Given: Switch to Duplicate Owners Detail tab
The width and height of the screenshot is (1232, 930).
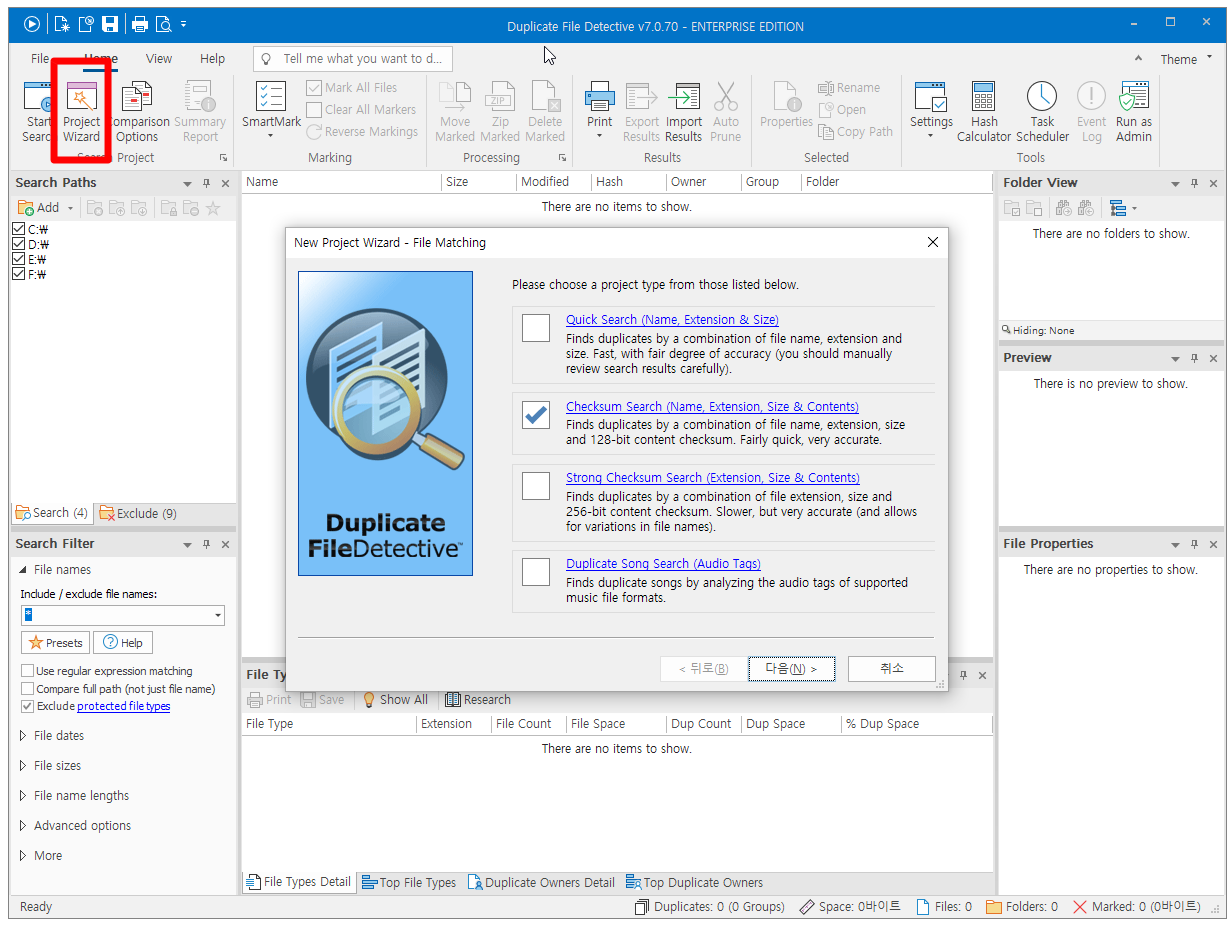Looking at the screenshot, I should pyautogui.click(x=541, y=882).
